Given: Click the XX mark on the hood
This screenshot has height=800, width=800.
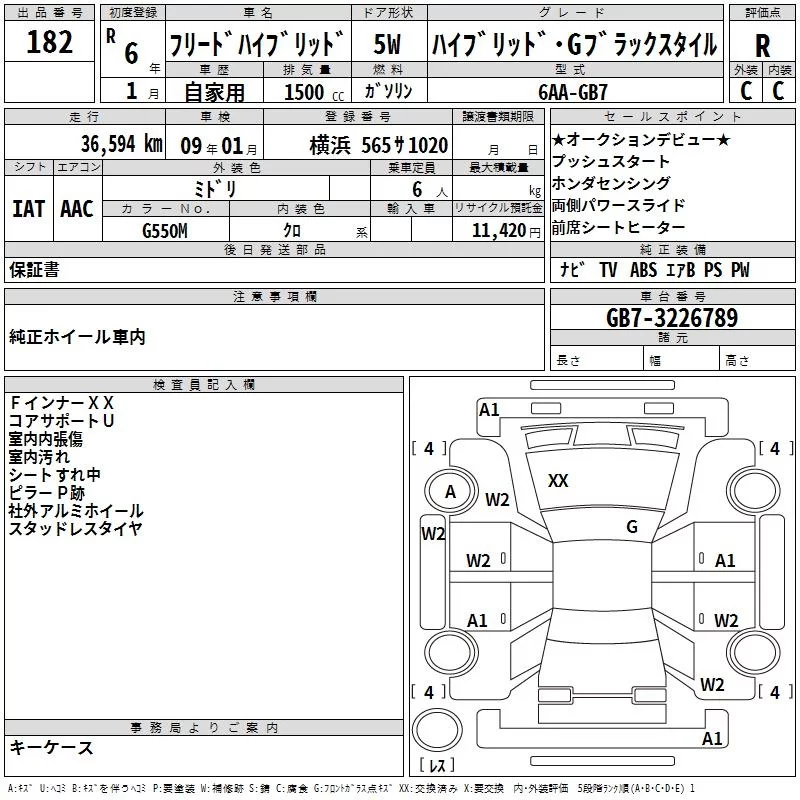Looking at the screenshot, I should 558,481.
